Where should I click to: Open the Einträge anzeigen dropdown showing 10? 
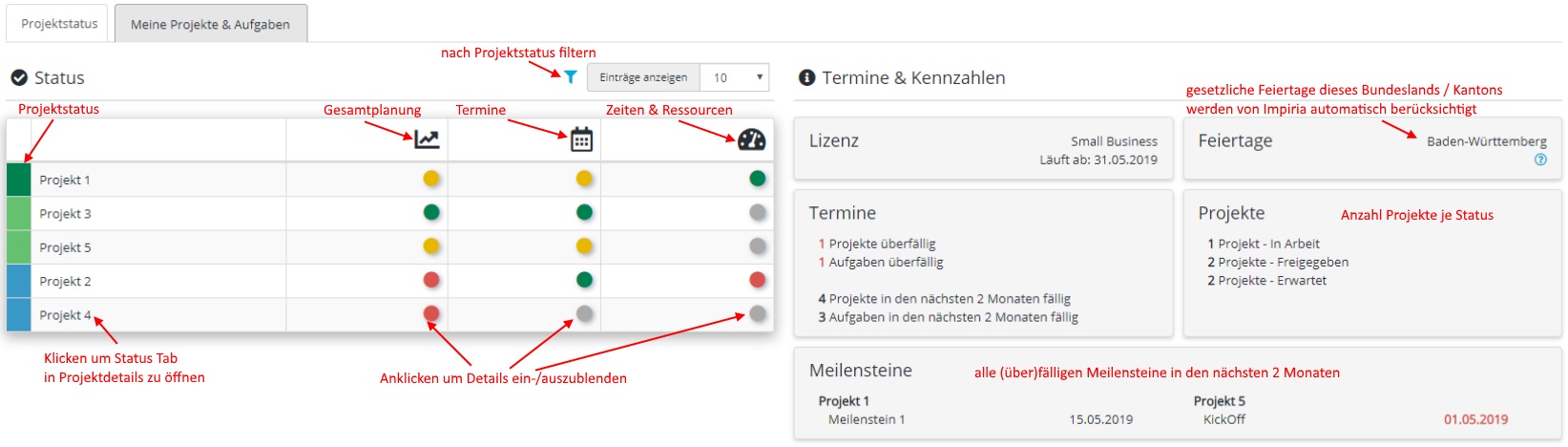tap(734, 77)
